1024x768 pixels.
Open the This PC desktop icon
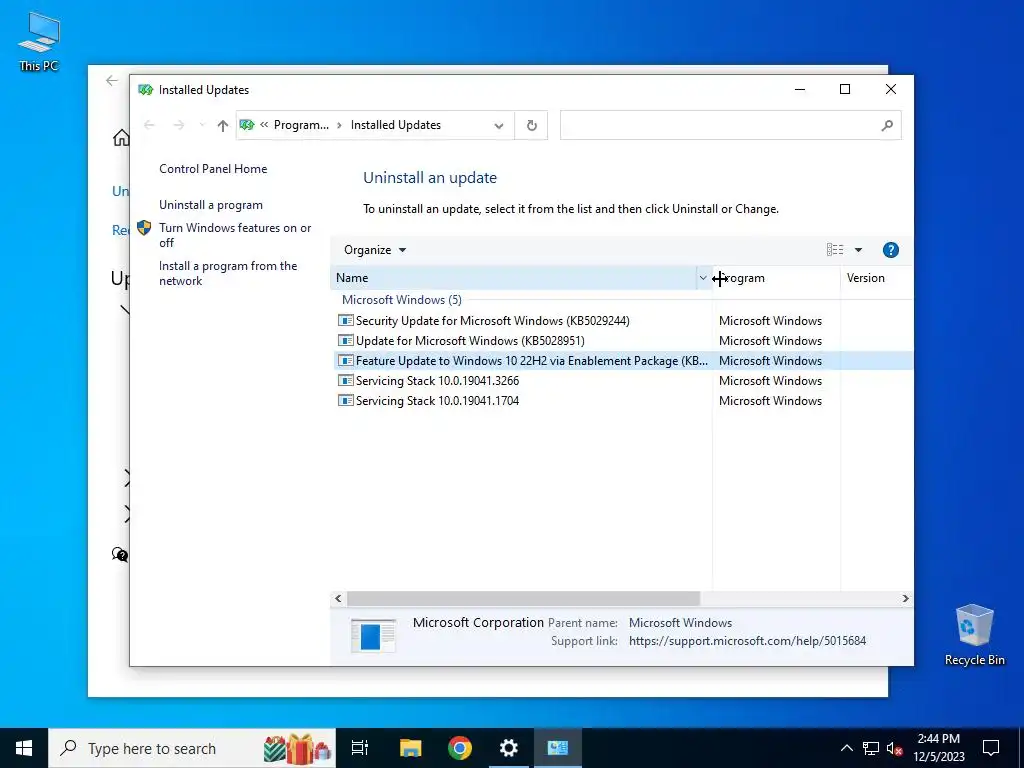[x=39, y=42]
